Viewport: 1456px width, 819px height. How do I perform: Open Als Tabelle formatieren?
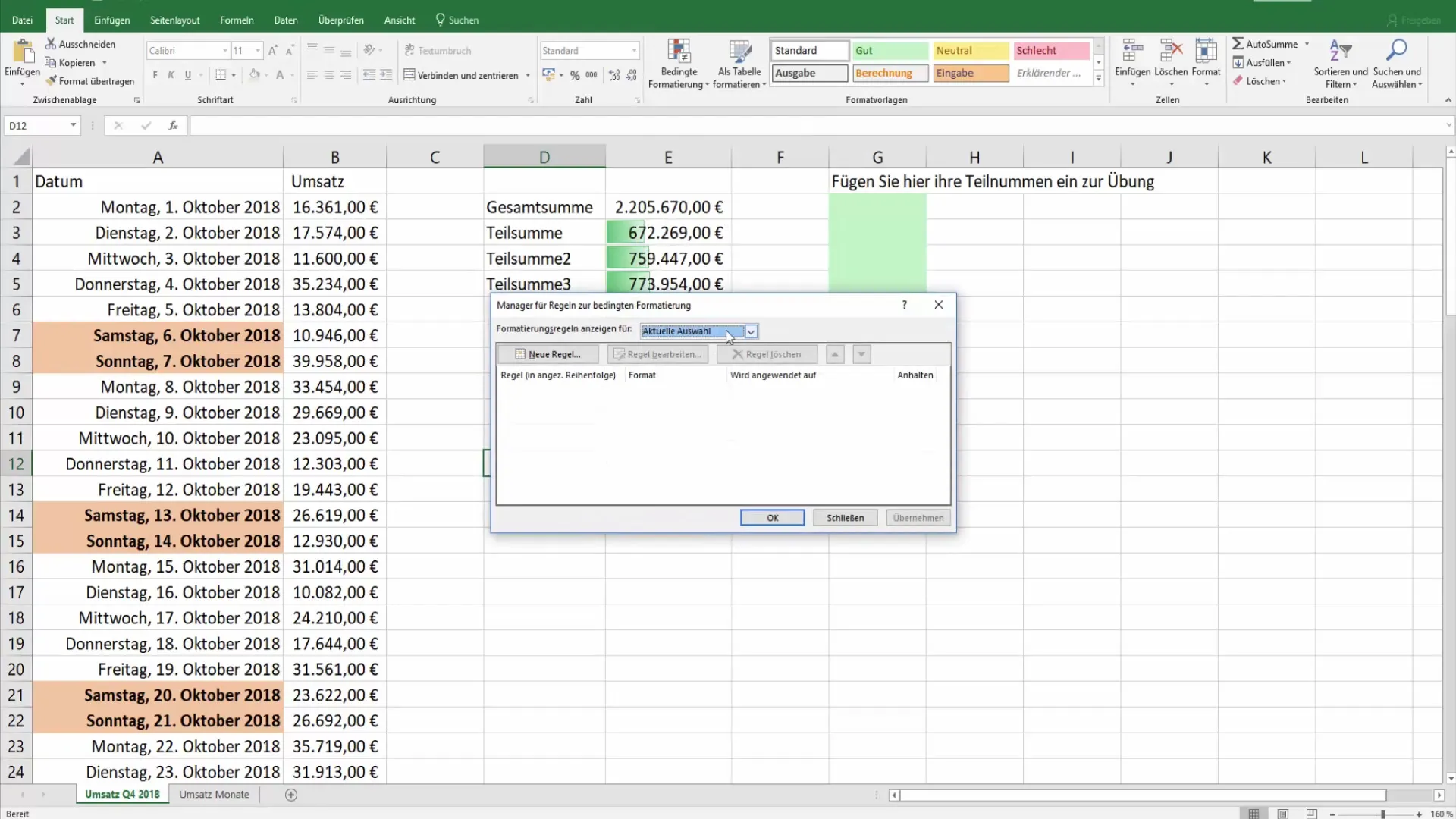coord(740,64)
